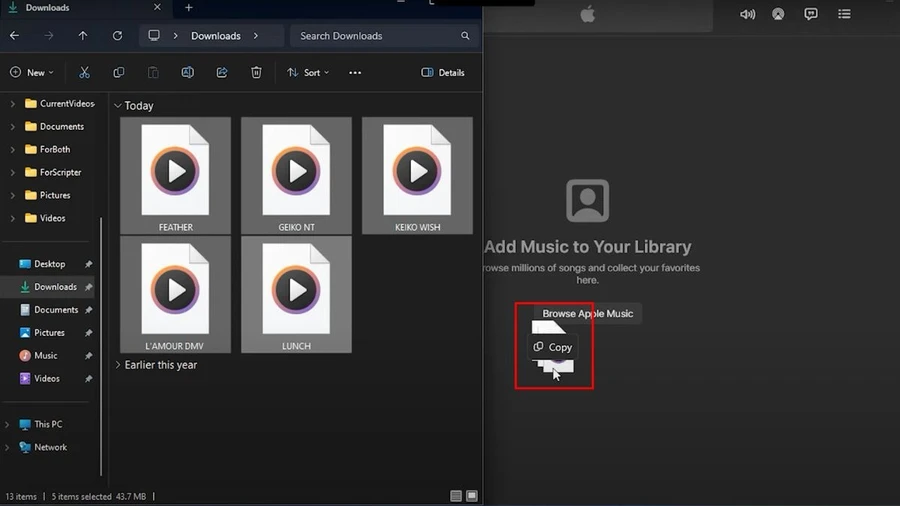Click the Search Downloads field
Screen dimensions: 900x506
tap(383, 36)
